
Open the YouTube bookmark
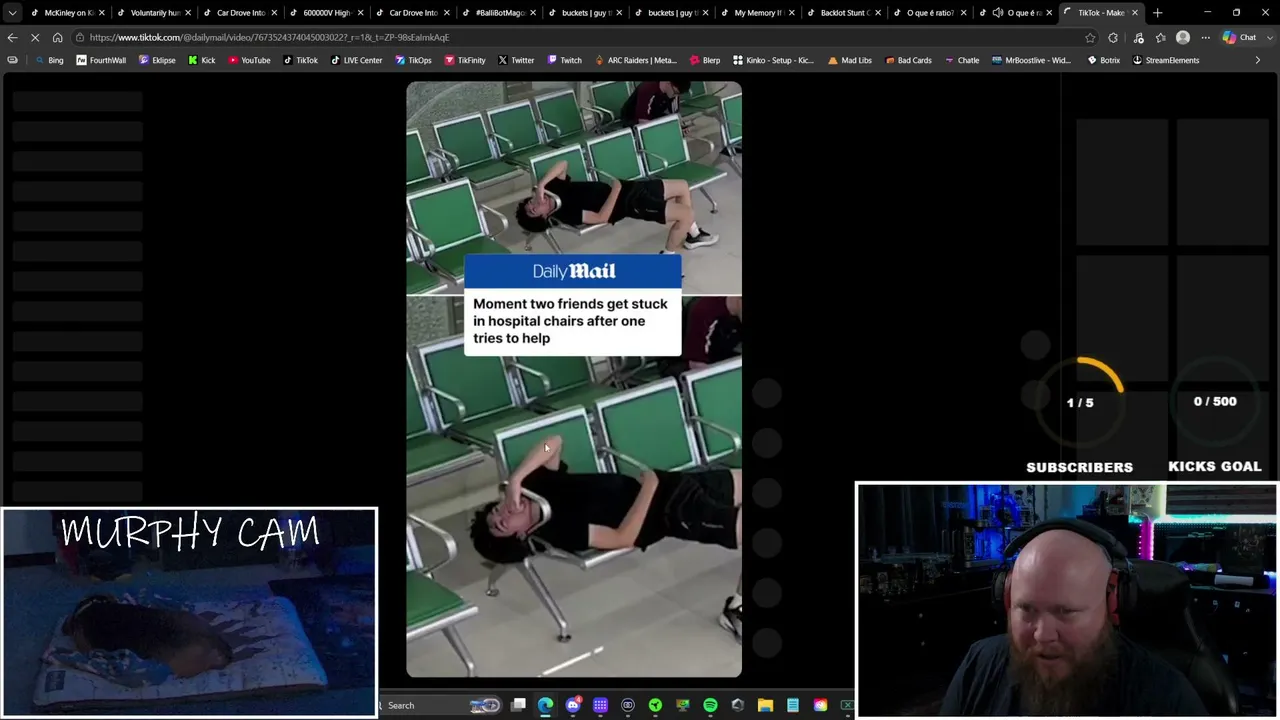[x=249, y=60]
